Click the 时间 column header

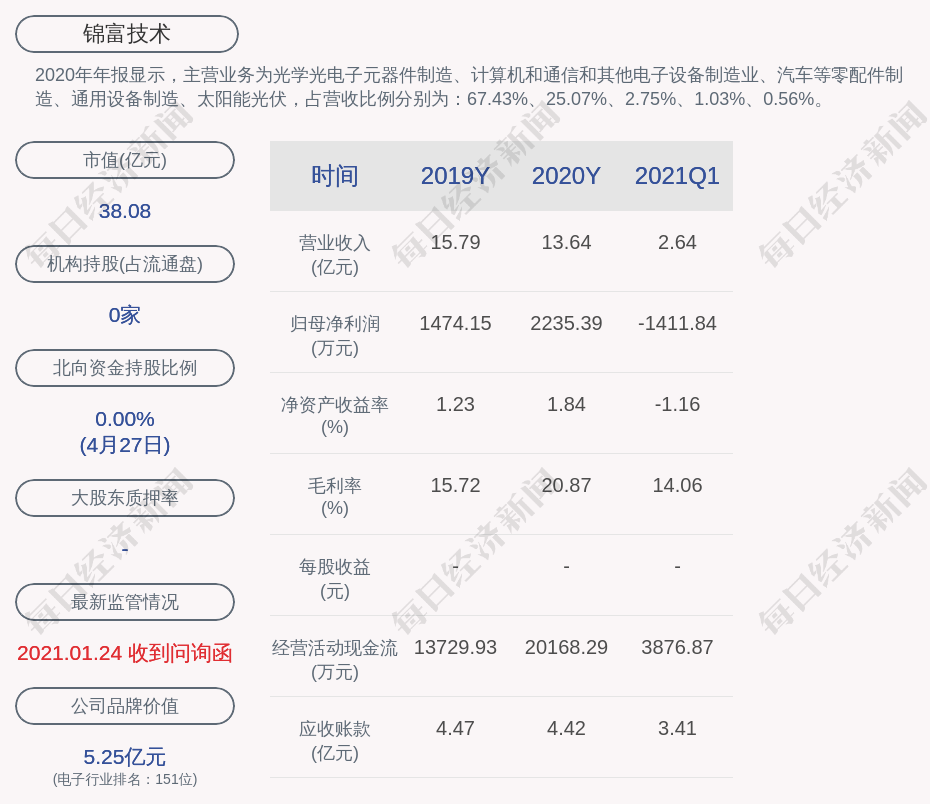335,176
